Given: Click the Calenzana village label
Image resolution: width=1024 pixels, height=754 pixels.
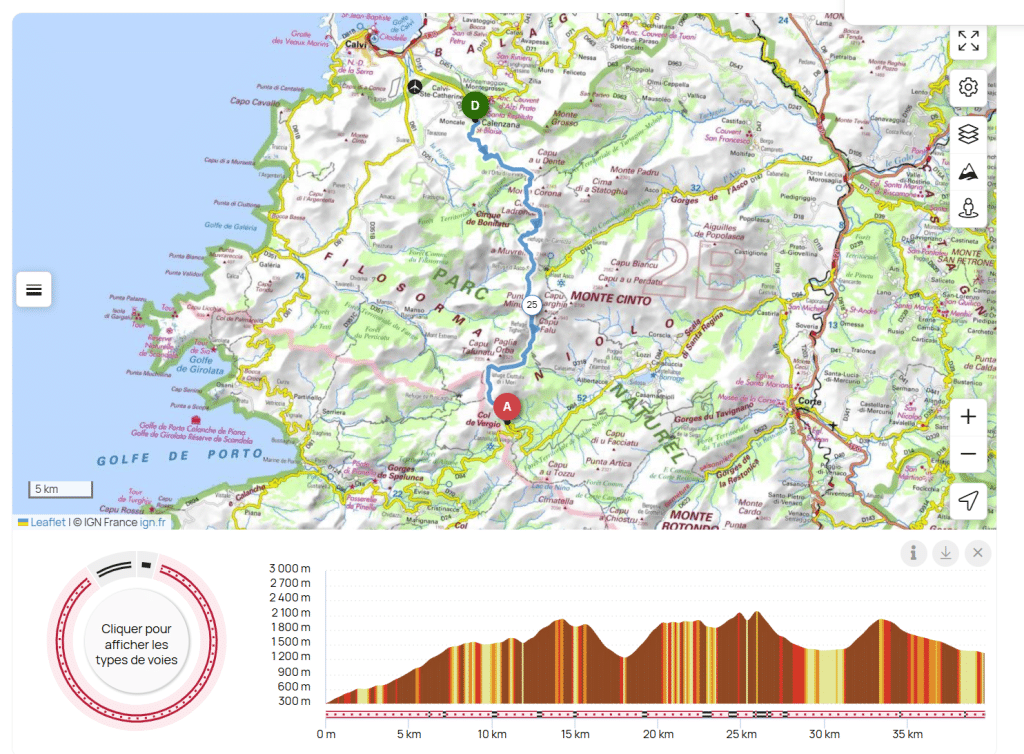Looking at the screenshot, I should tap(500, 124).
